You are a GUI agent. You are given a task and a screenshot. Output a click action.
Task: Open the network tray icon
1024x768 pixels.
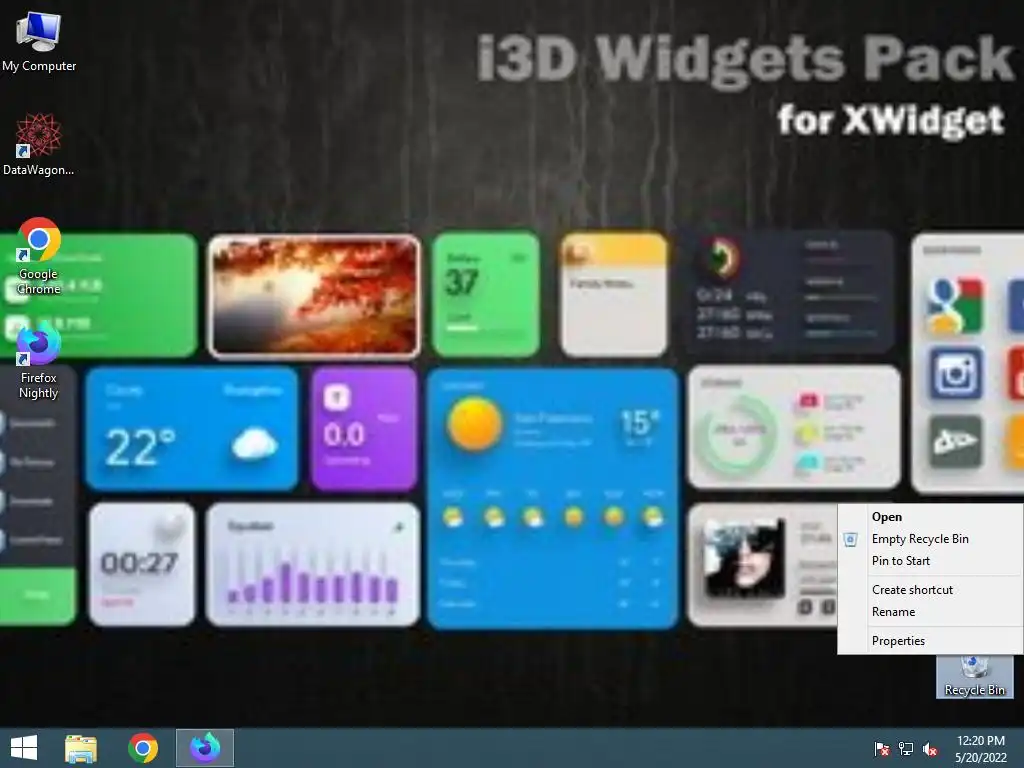coord(906,748)
